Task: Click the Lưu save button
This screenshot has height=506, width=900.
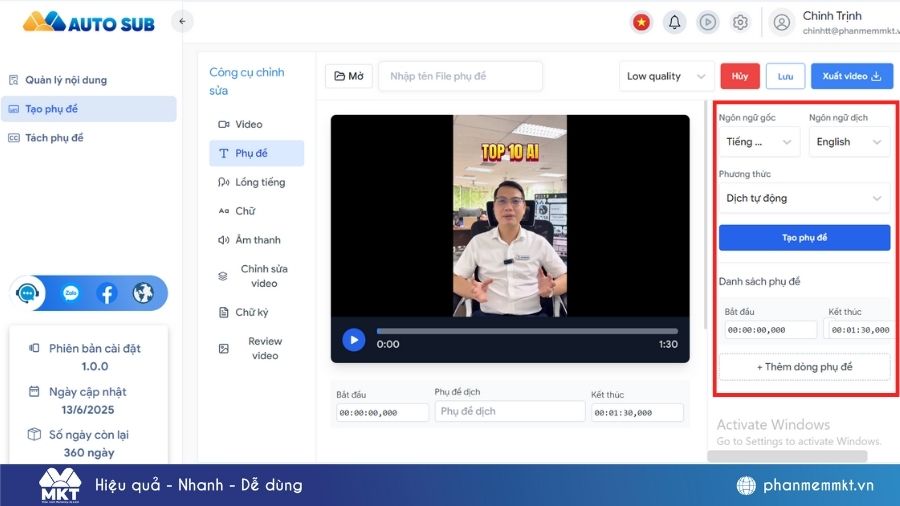Action: (785, 76)
